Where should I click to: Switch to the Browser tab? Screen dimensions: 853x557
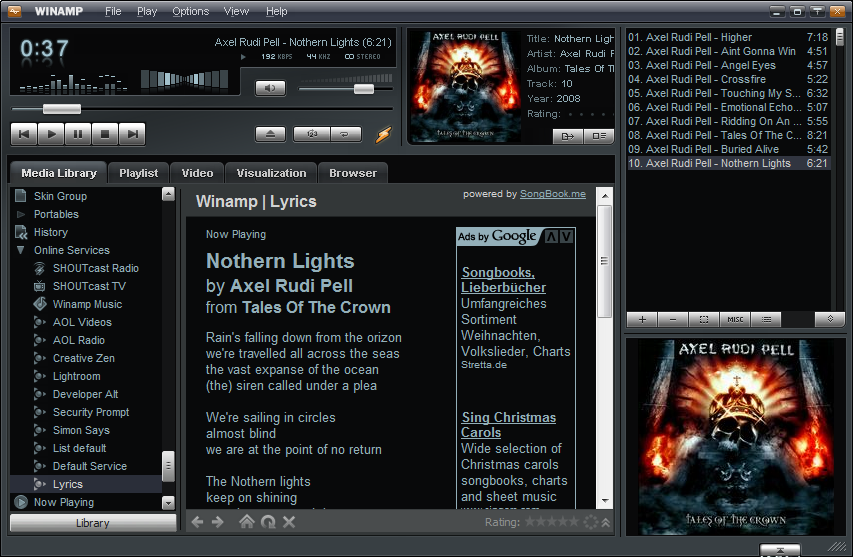coord(353,173)
